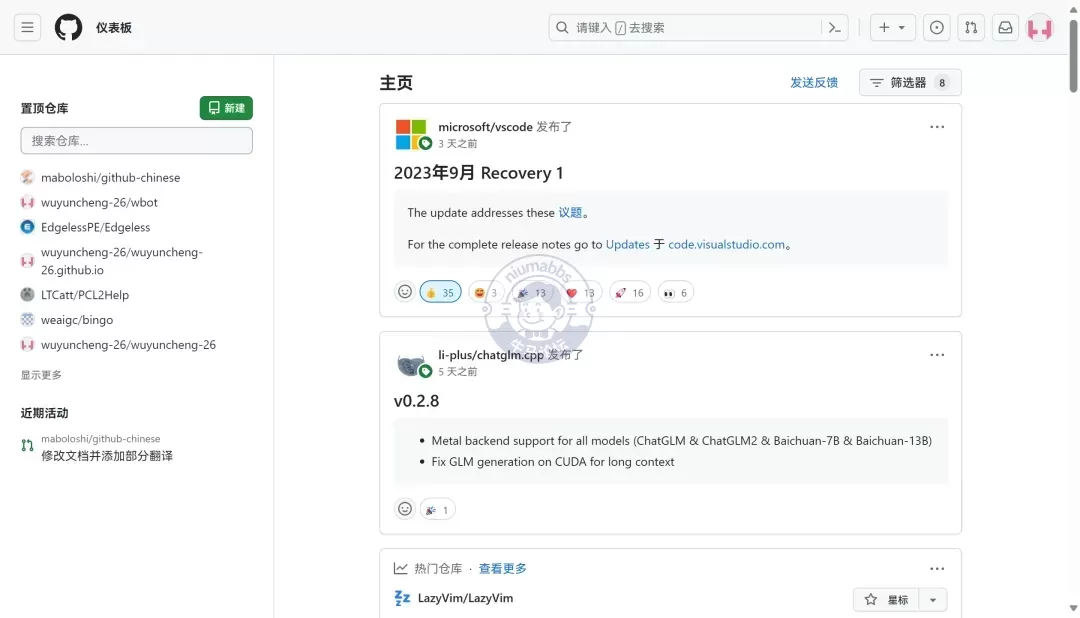Screen dimensions: 1080x618
Task: Expand sidebar repos with 显示更多
Action: [x=41, y=375]
